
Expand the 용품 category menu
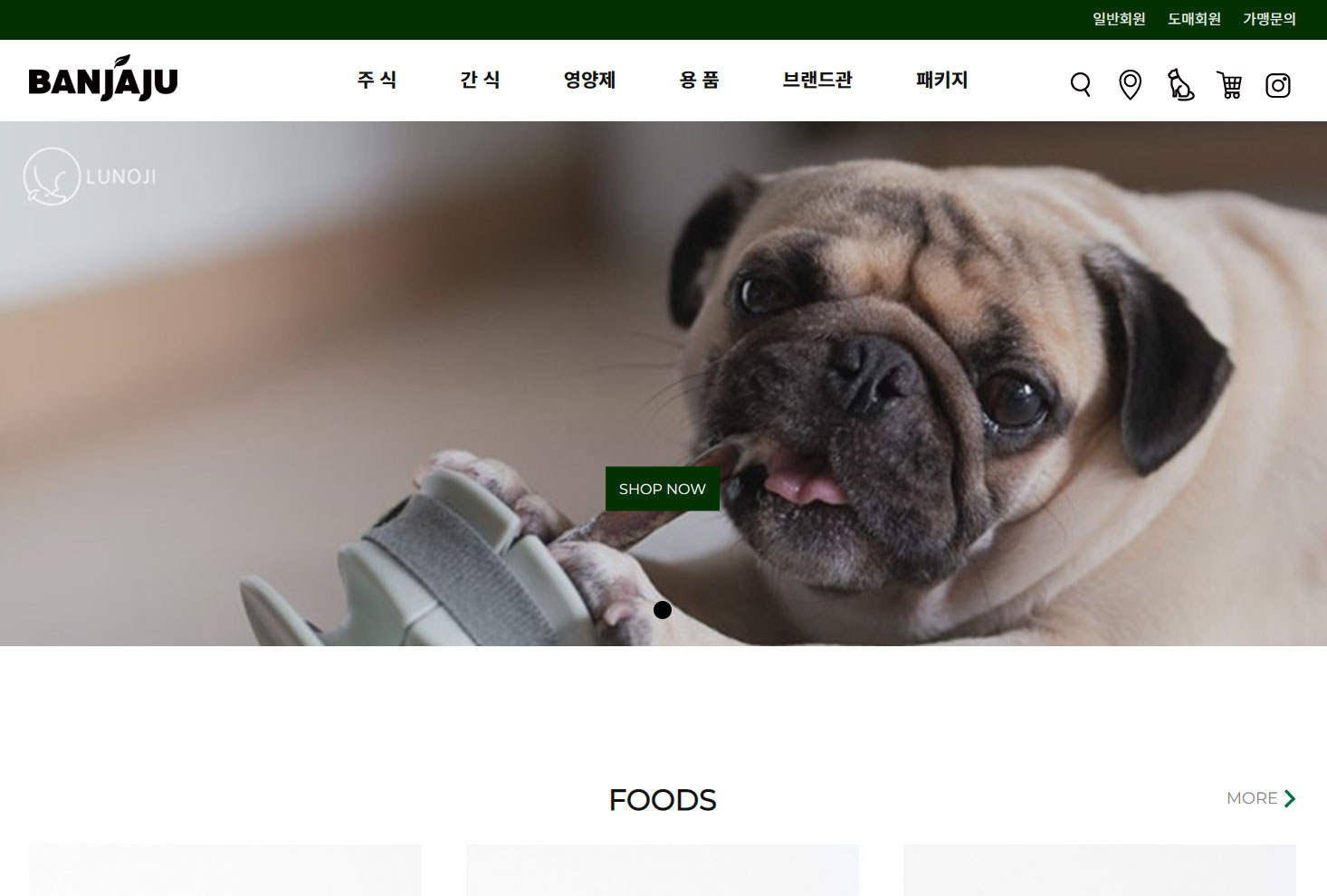tap(699, 80)
